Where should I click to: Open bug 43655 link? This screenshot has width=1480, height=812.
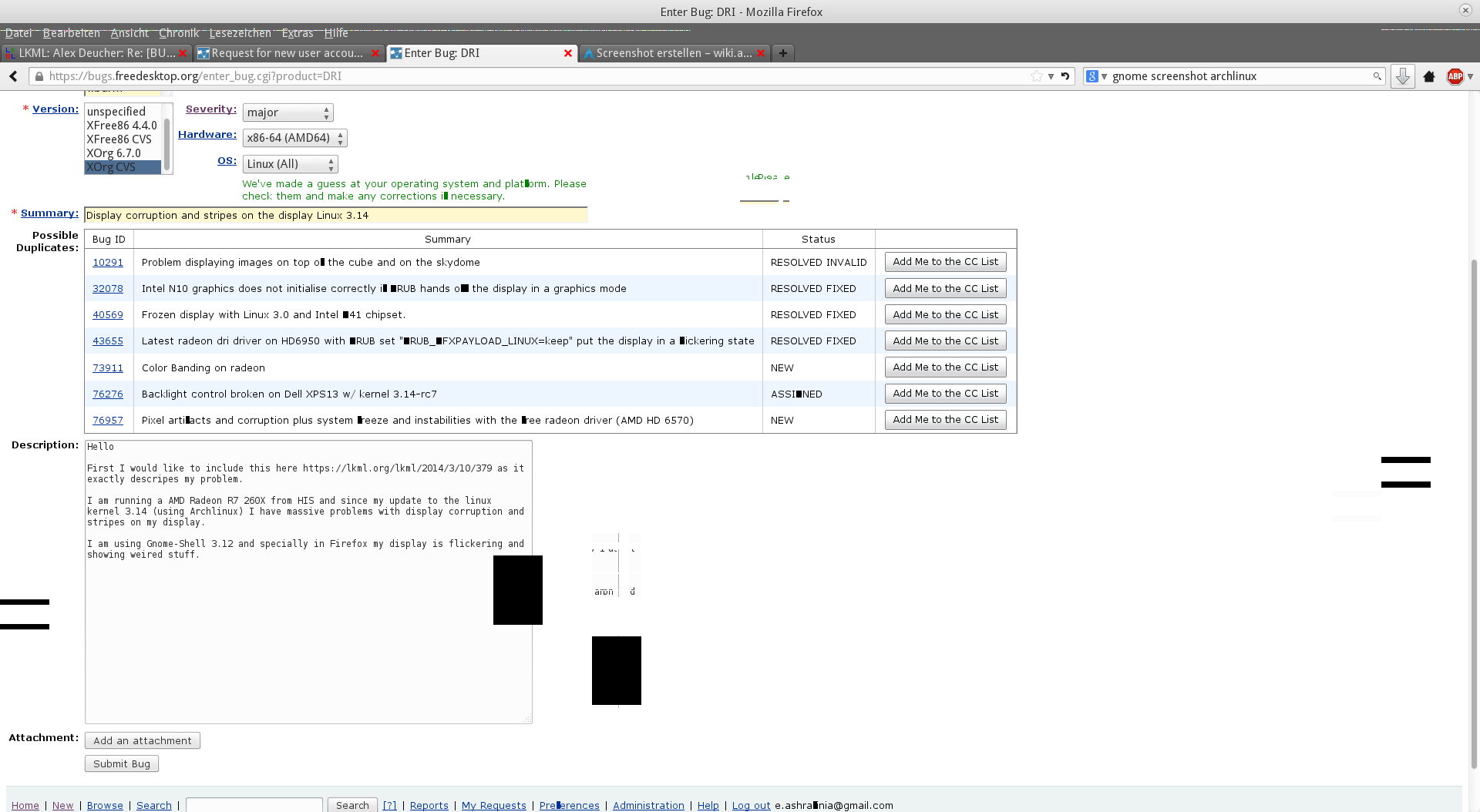tap(108, 341)
